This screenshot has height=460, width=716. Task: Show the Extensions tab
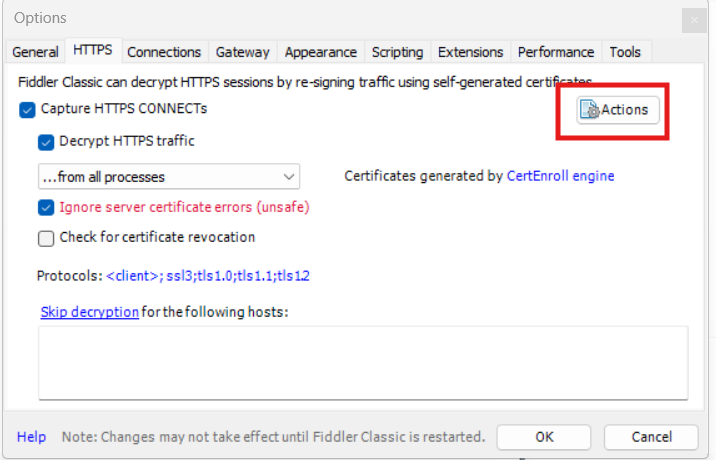(470, 52)
